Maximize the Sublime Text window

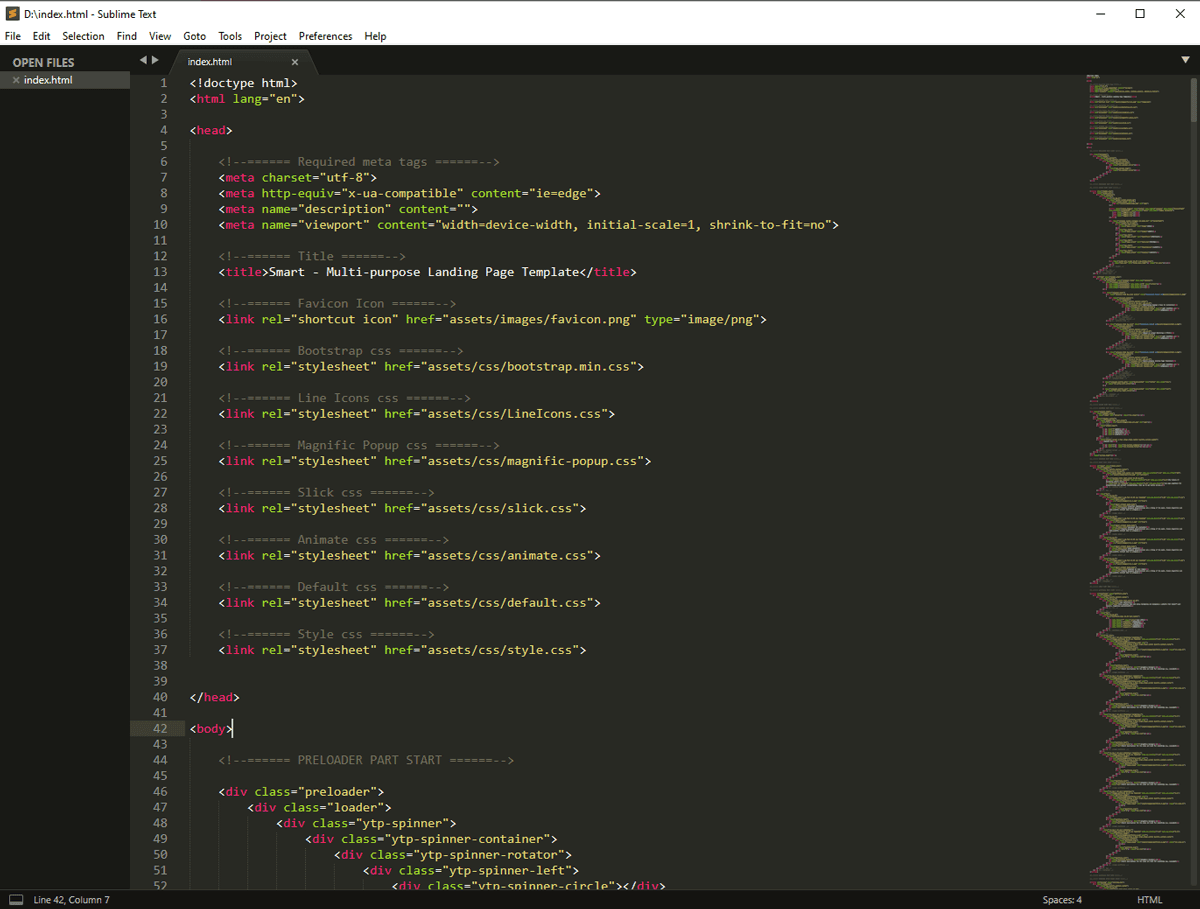tap(1139, 14)
